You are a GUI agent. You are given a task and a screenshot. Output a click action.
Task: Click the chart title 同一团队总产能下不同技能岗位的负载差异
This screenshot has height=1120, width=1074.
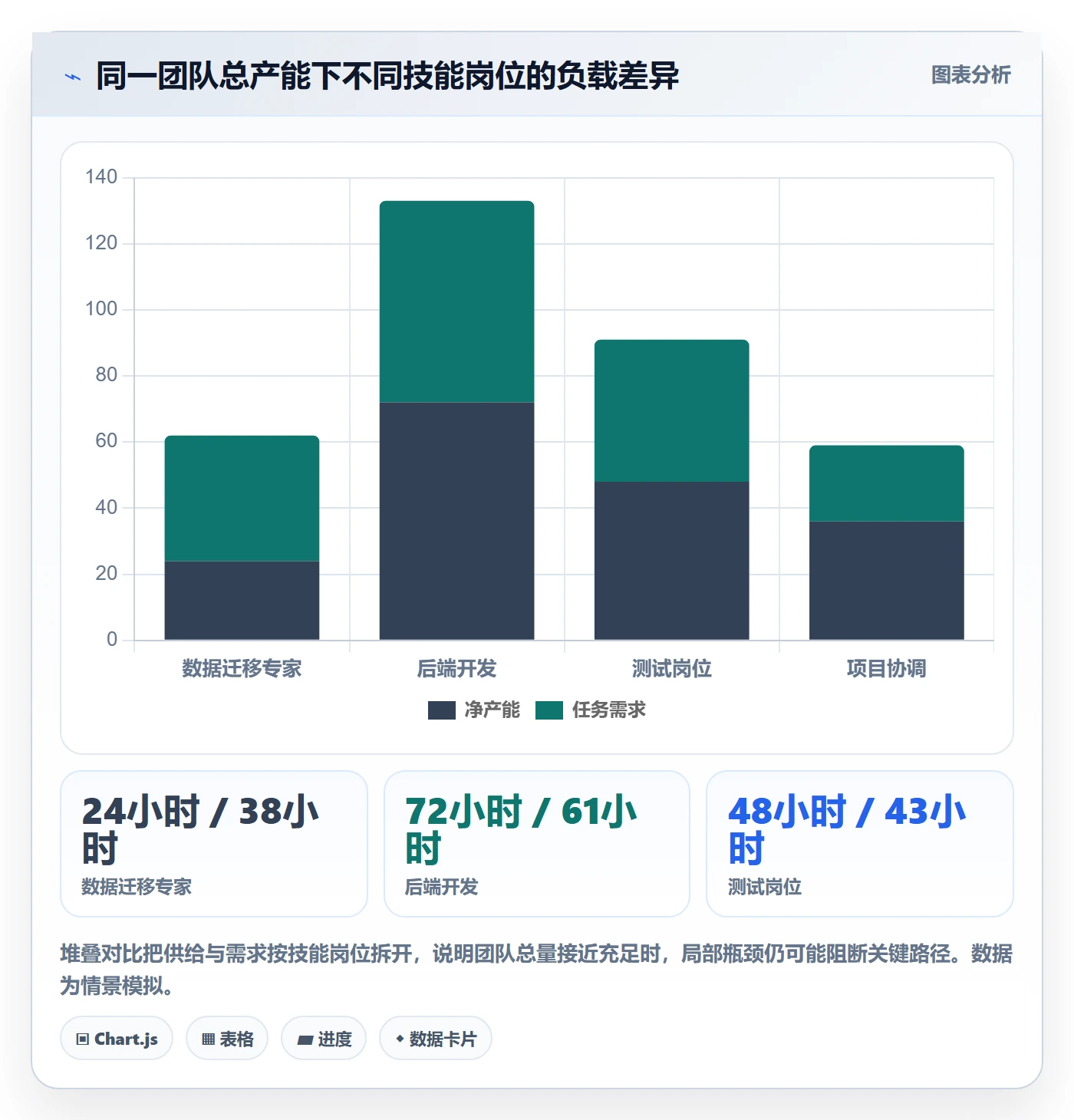click(x=387, y=76)
